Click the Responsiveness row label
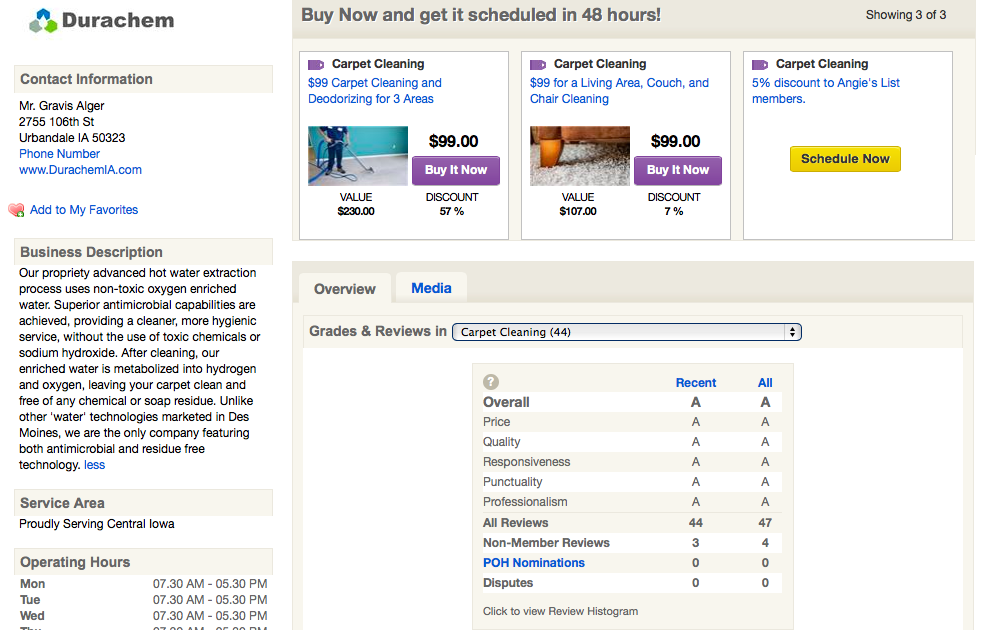Image resolution: width=989 pixels, height=630 pixels. (527, 462)
